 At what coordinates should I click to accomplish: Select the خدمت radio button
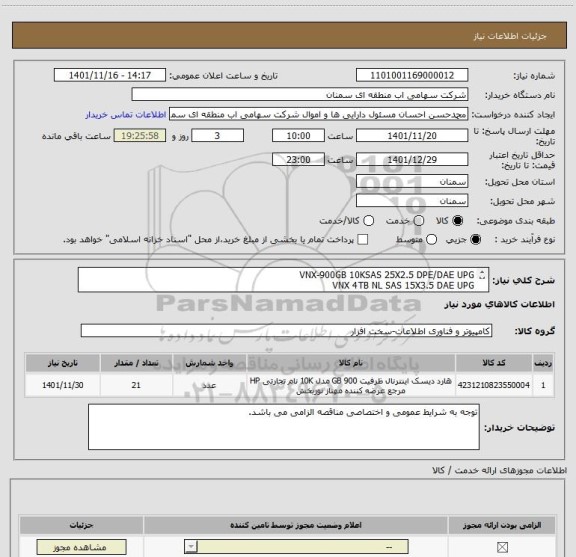(x=419, y=221)
